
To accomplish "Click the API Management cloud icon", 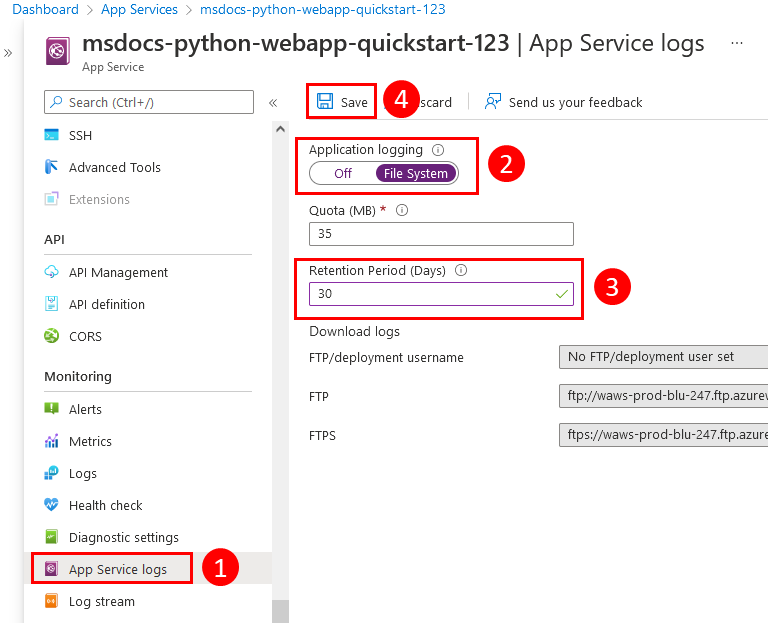I will pos(51,272).
